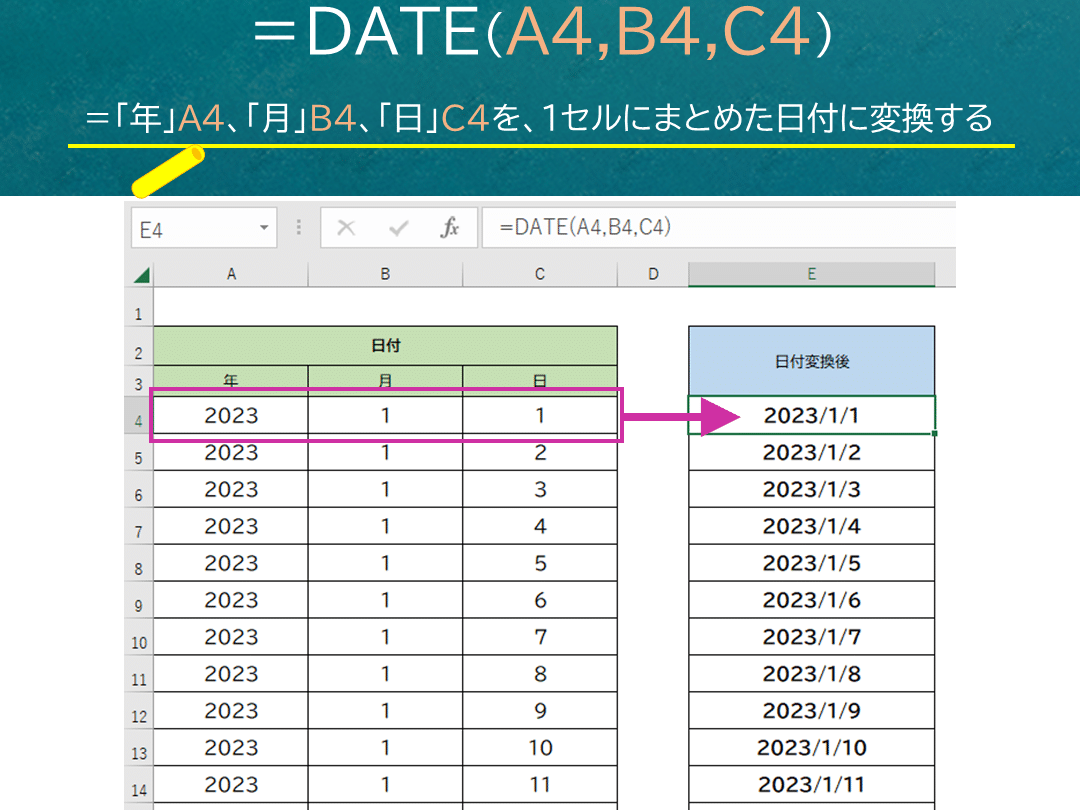Click column header A
The height and width of the screenshot is (810, 1080).
pos(230,273)
